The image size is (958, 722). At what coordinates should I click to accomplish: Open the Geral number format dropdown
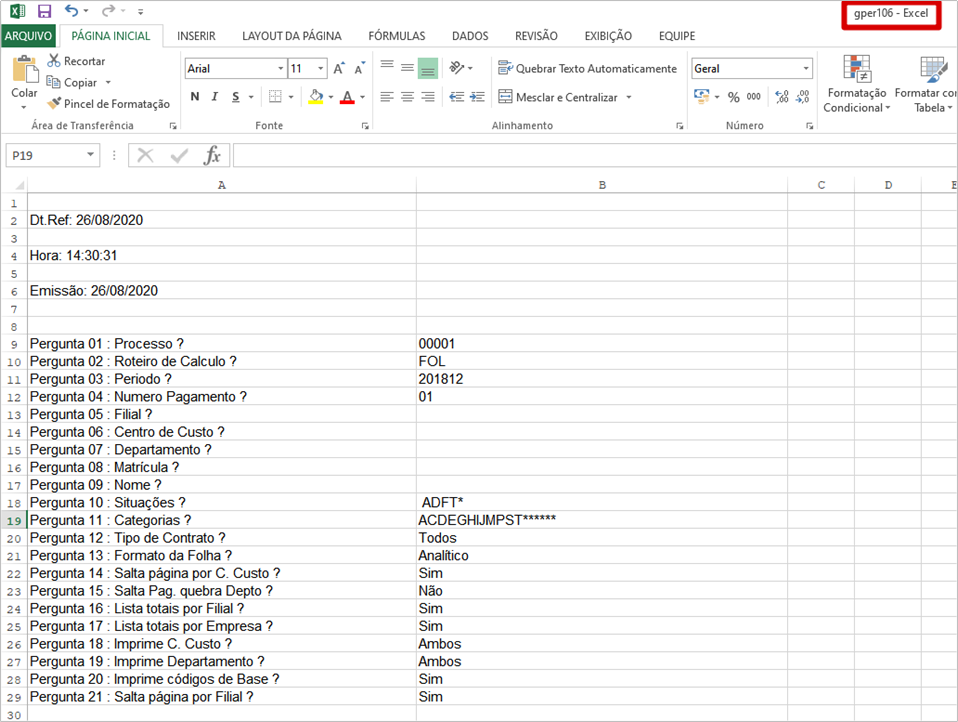click(x=806, y=68)
